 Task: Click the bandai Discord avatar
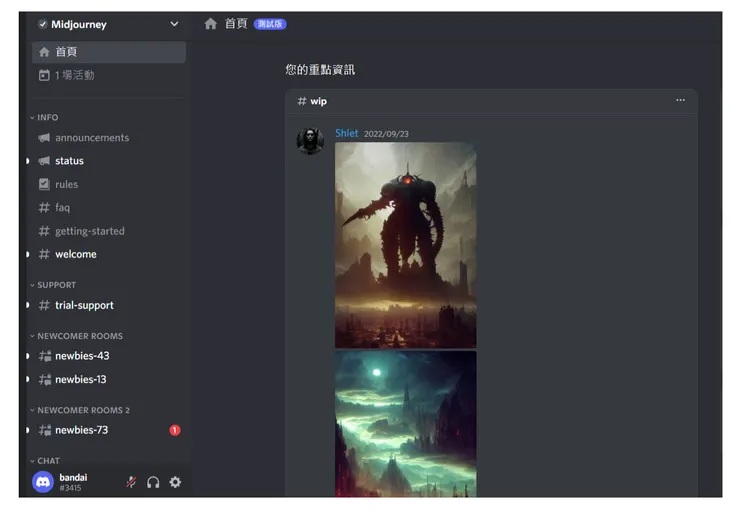pos(43,482)
